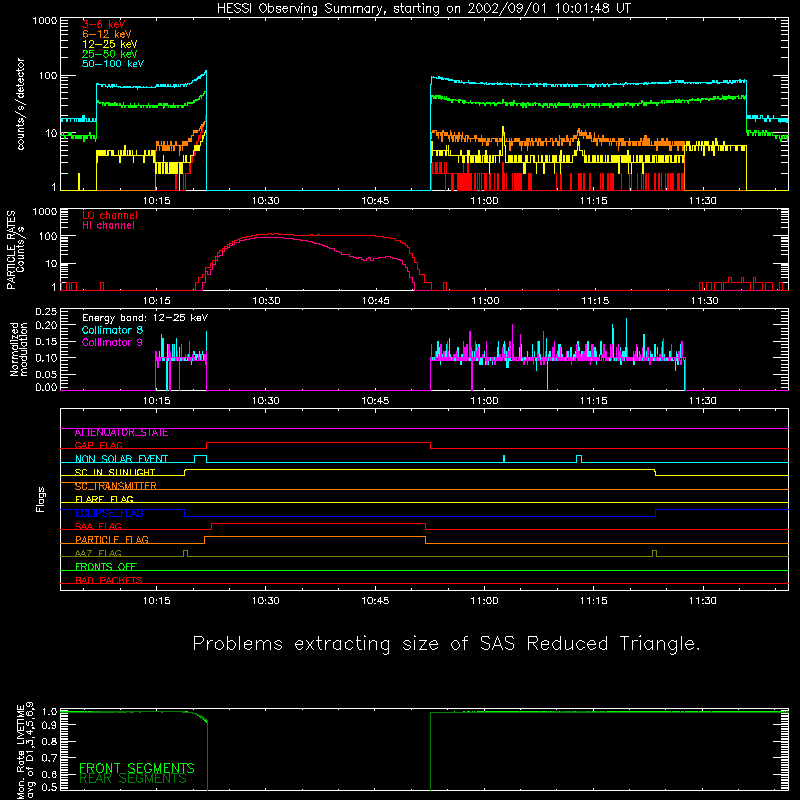Click the NON_SOLAR_EVENT pulse near 11:13
This screenshot has width=800, height=800.
579,459
